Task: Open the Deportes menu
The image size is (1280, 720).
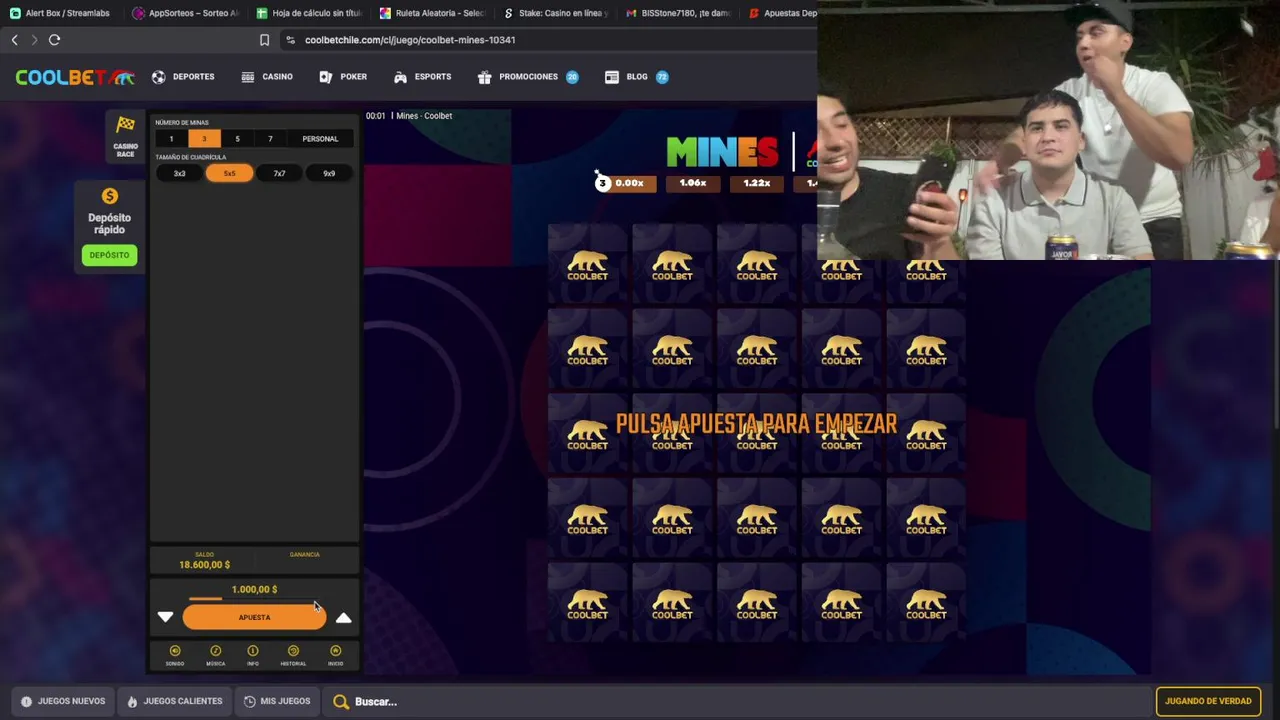Action: [183, 77]
